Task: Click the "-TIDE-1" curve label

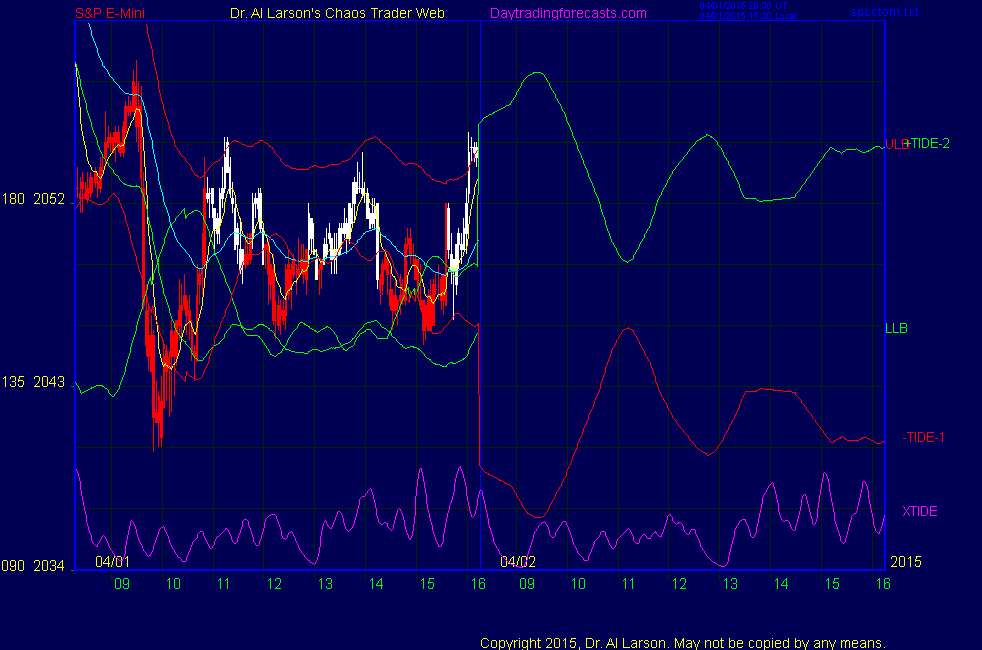Action: tap(923, 437)
